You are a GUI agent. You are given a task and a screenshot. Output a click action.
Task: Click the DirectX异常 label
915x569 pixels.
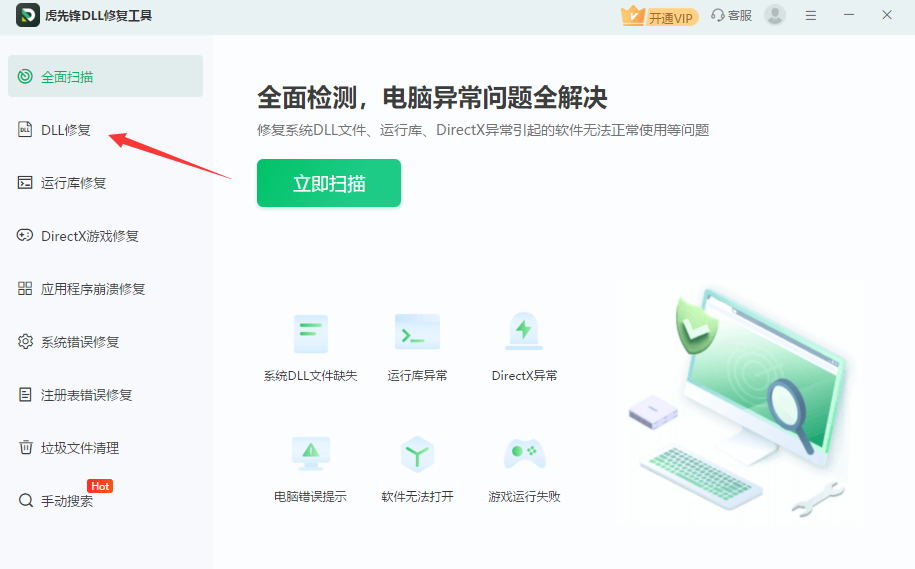(524, 376)
